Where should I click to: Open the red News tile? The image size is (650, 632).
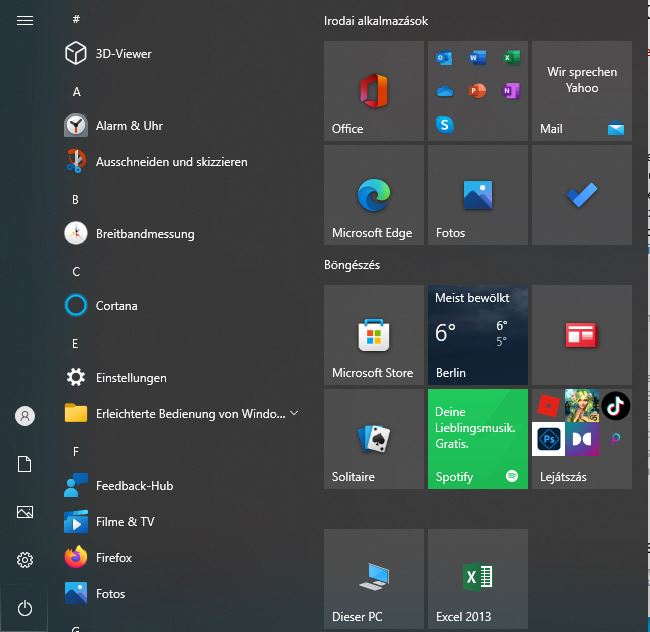coord(582,335)
